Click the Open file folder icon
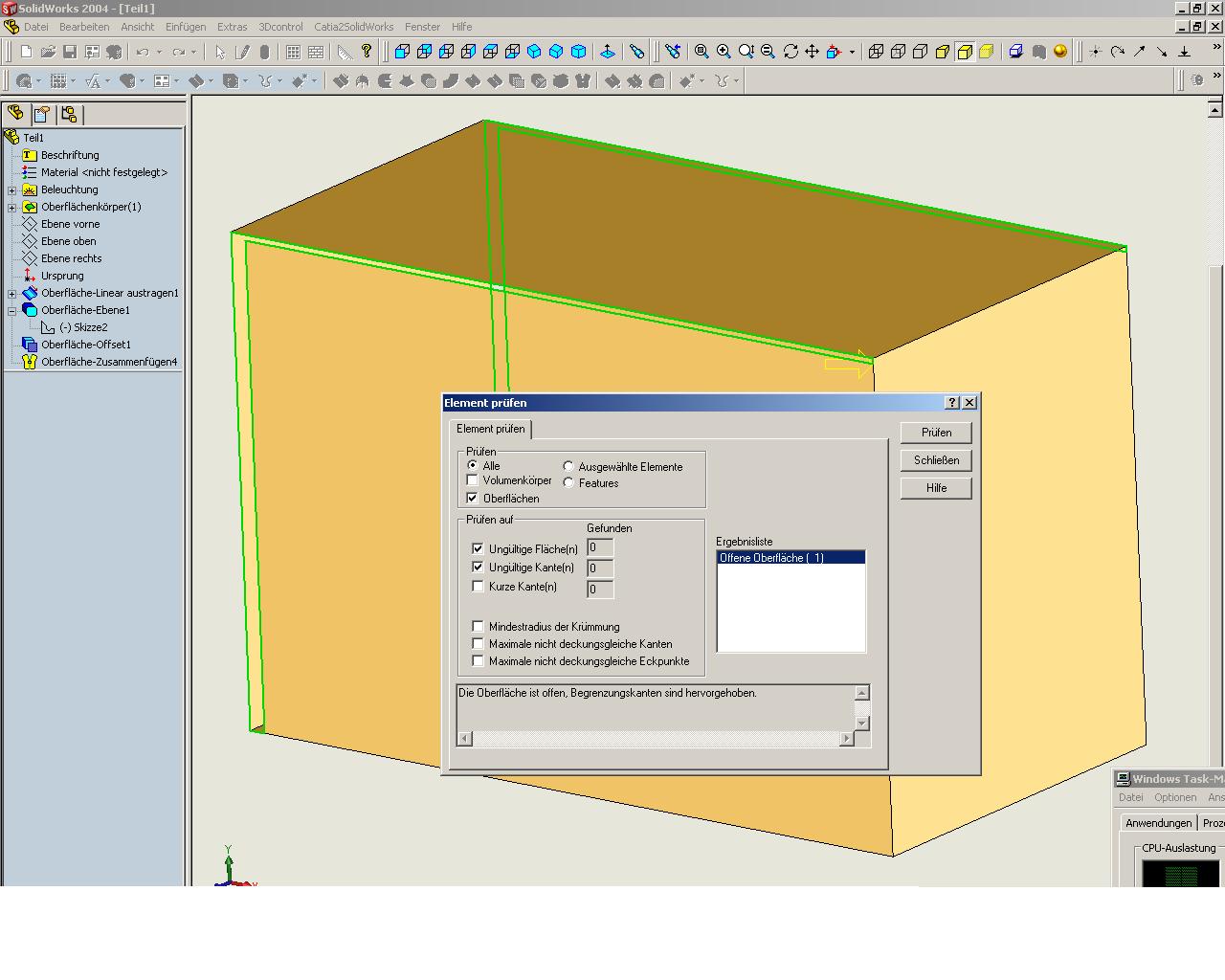 pyautogui.click(x=48, y=52)
